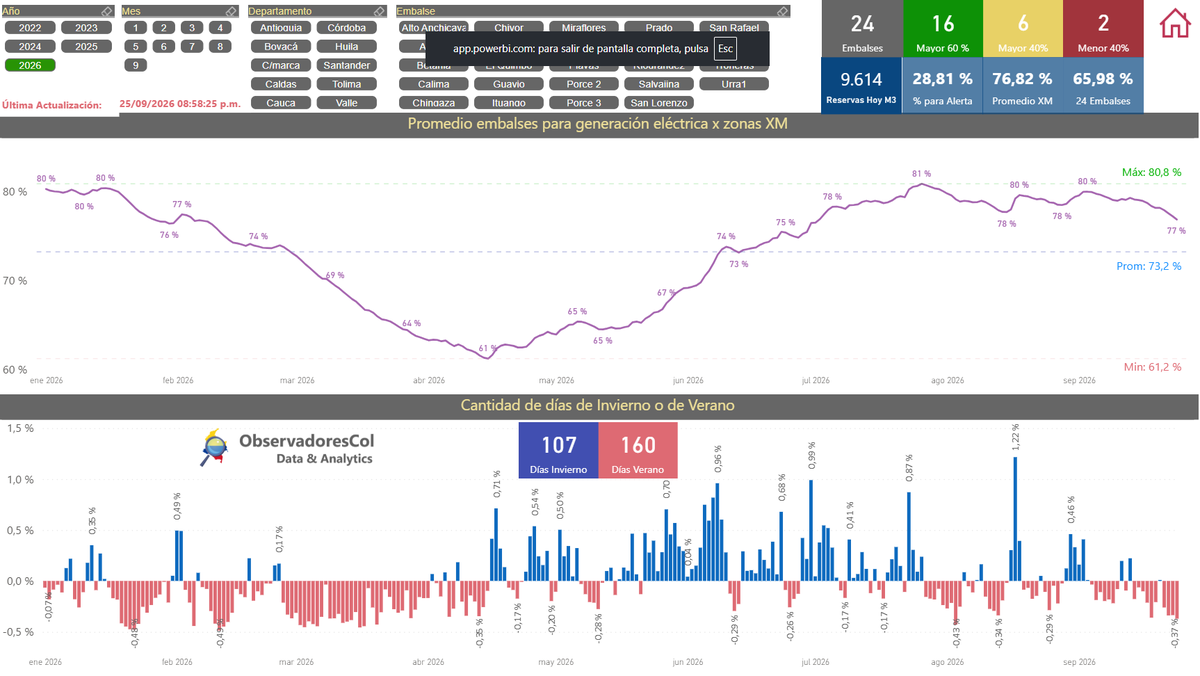
Task: Click the 28,81 % para Alerta card
Action: (x=942, y=84)
